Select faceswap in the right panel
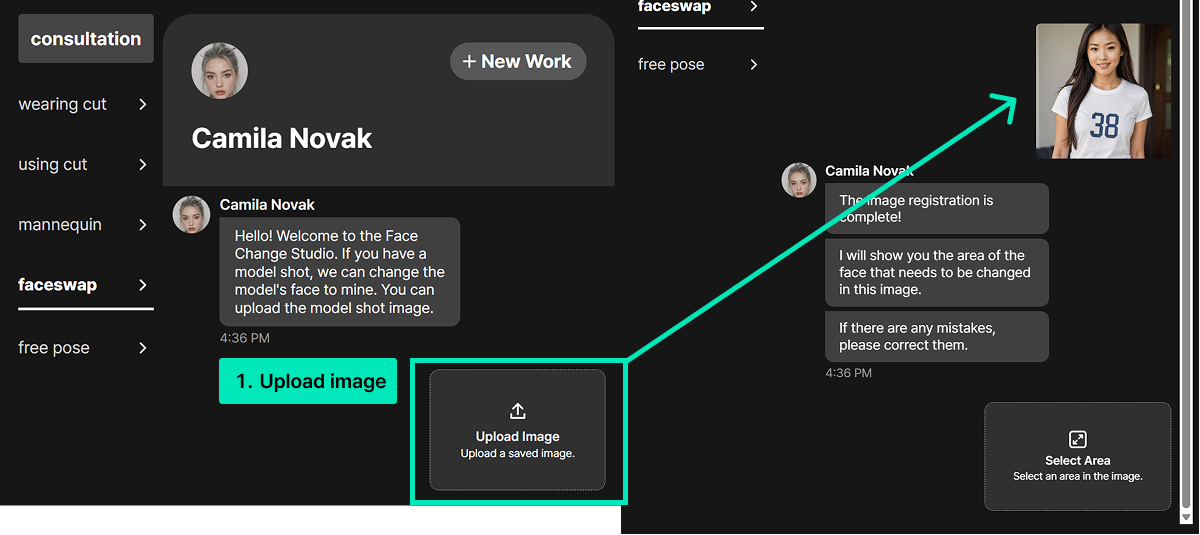Viewport: 1200px width, 535px height. click(675, 6)
